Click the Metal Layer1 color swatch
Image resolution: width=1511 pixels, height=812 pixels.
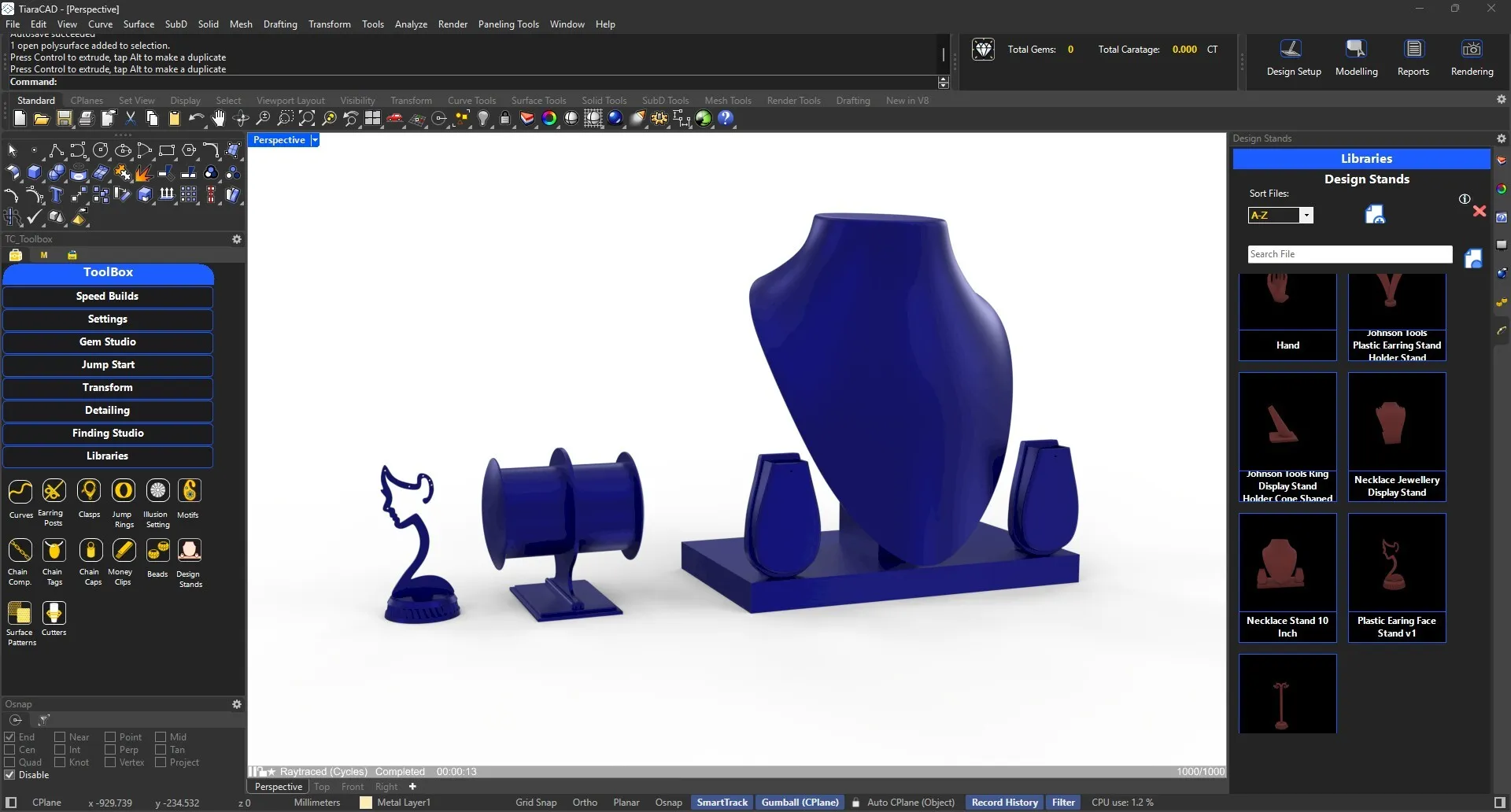pos(365,803)
